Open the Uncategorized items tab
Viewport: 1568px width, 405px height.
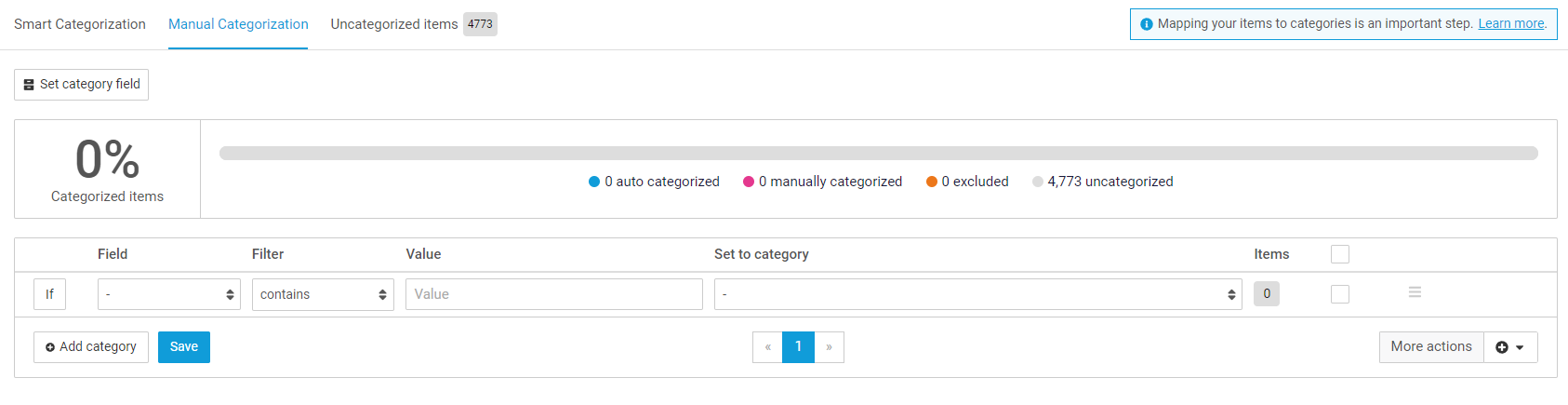[x=394, y=24]
